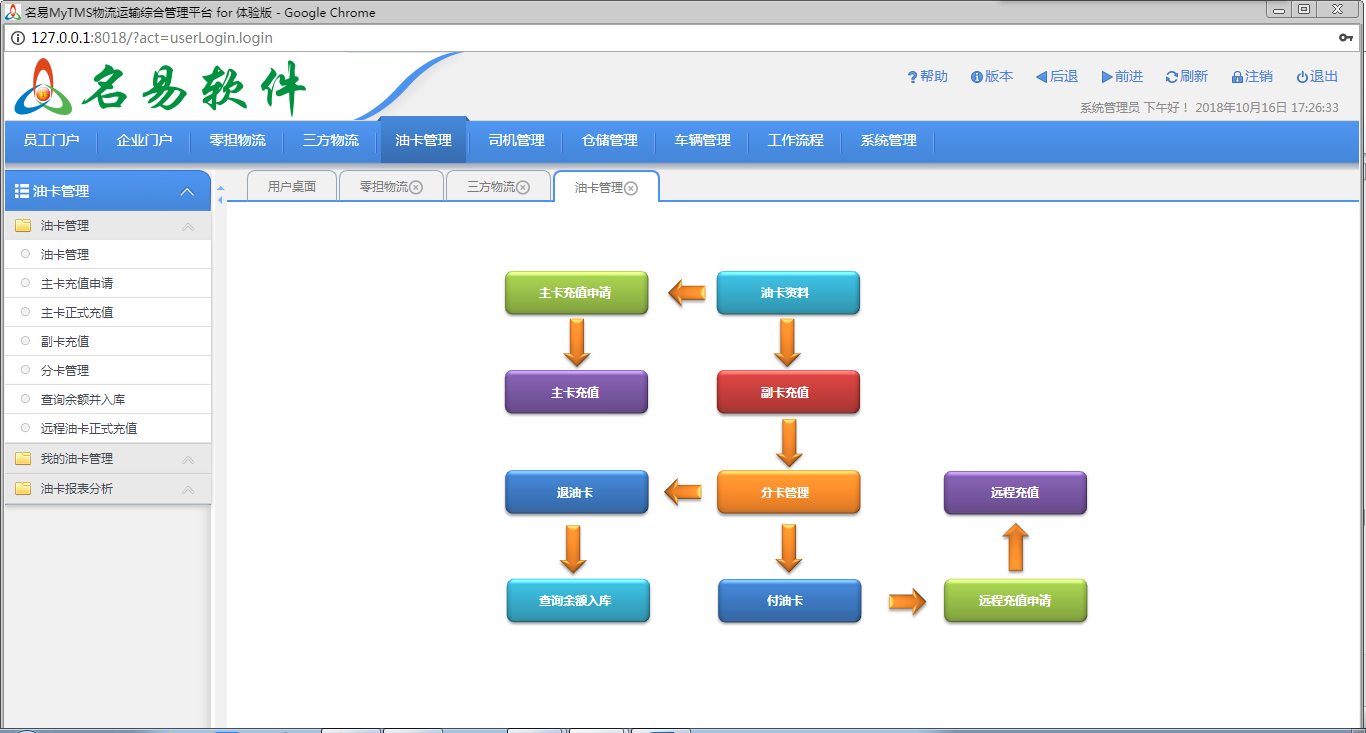Switch to the 用户桌面 tab

point(292,187)
